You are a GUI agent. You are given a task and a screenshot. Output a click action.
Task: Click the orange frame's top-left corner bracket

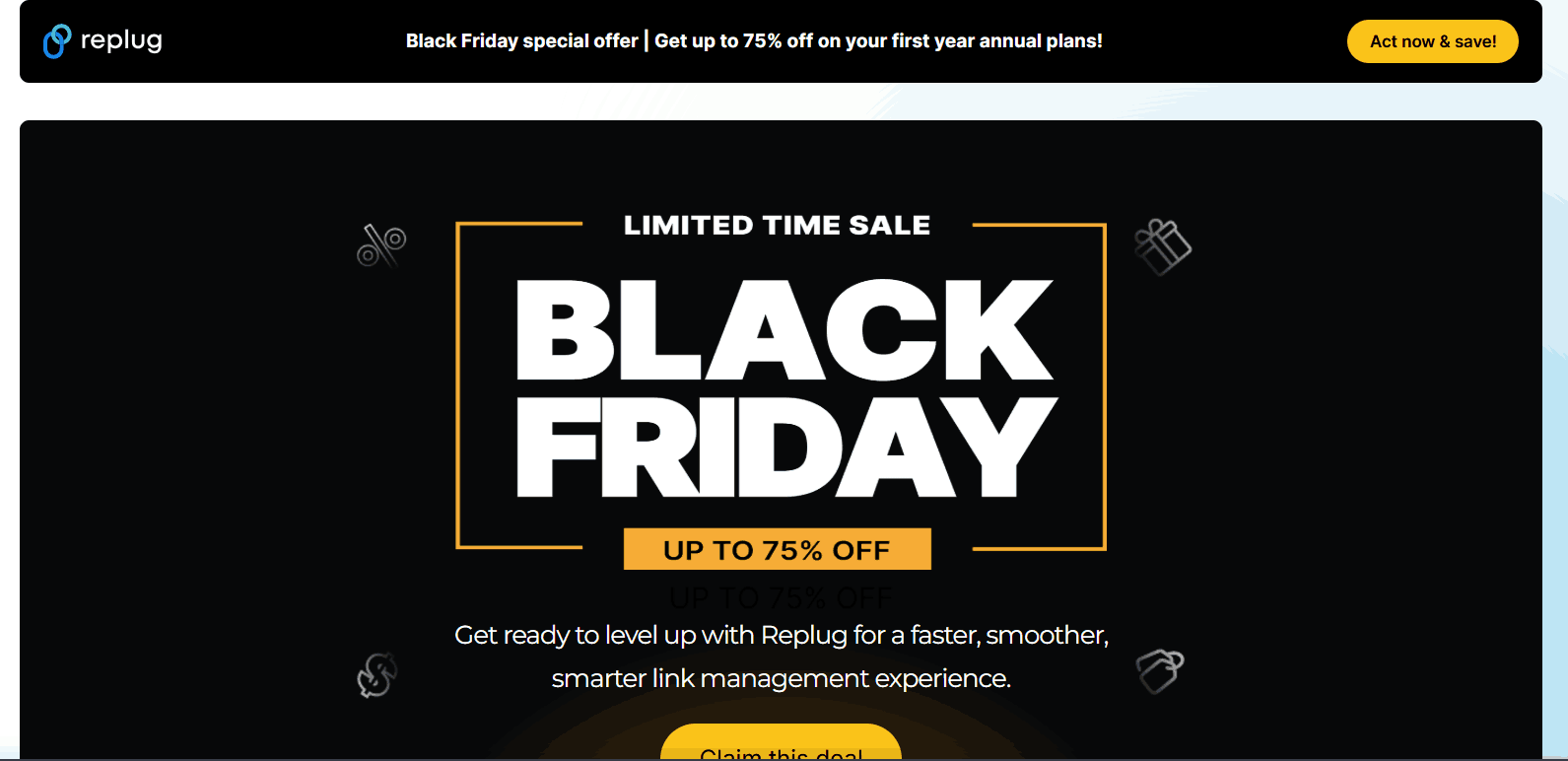pyautogui.click(x=459, y=227)
